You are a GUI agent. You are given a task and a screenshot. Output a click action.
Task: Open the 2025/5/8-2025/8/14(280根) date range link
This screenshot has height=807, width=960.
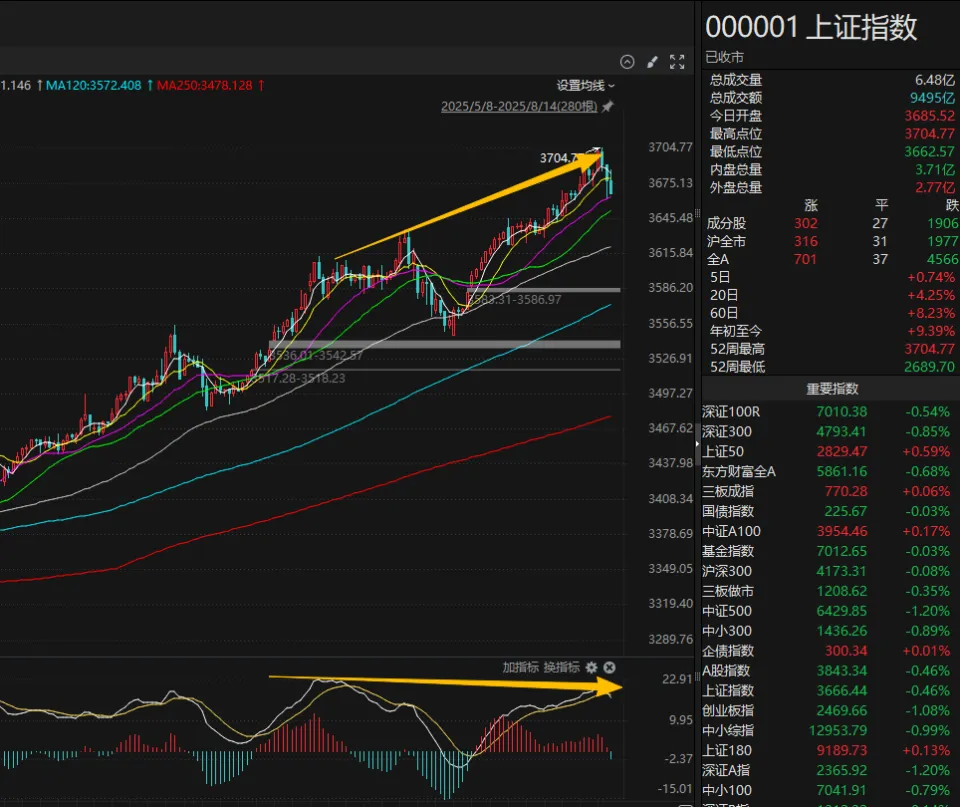[519, 107]
